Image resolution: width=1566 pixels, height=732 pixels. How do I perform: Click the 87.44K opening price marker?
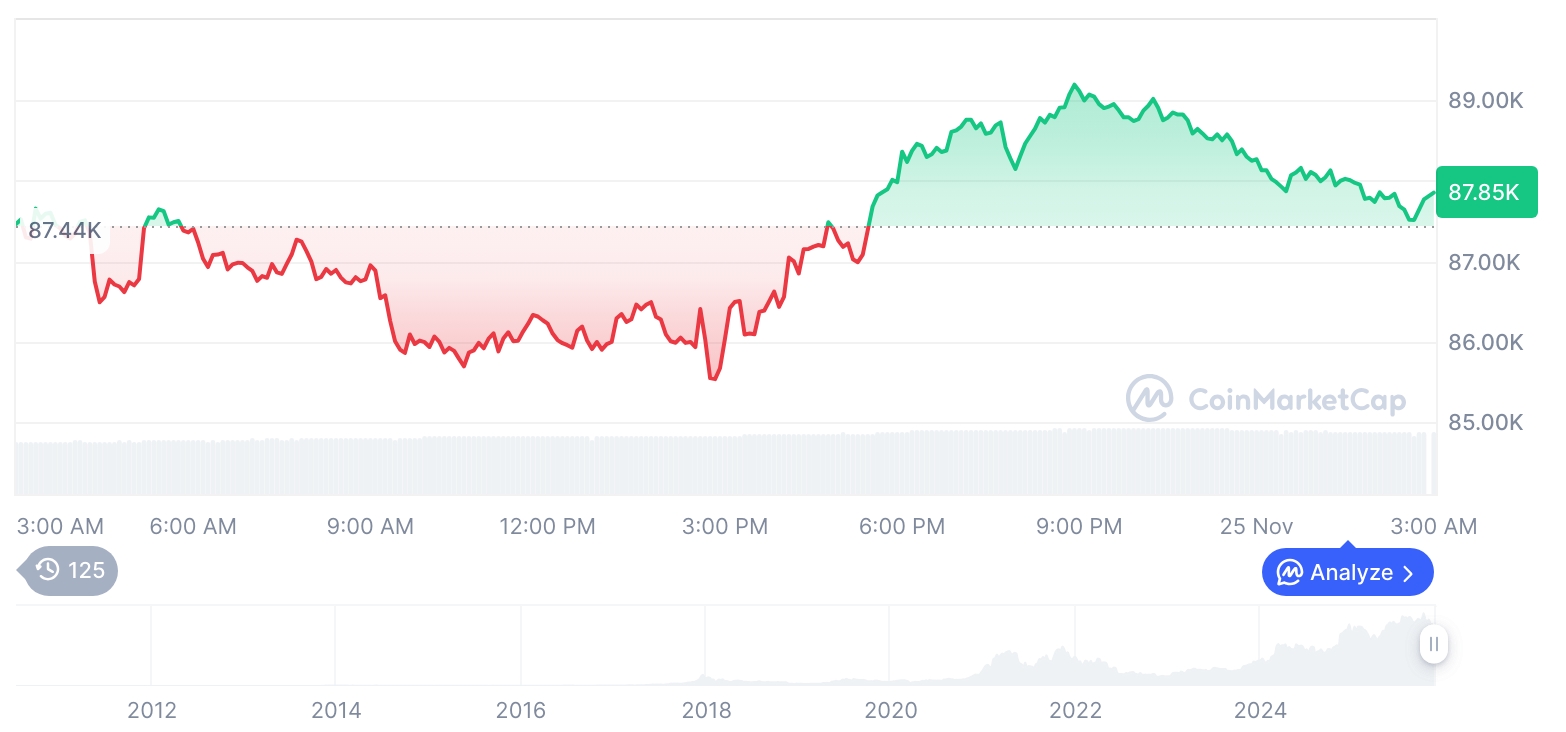click(65, 231)
